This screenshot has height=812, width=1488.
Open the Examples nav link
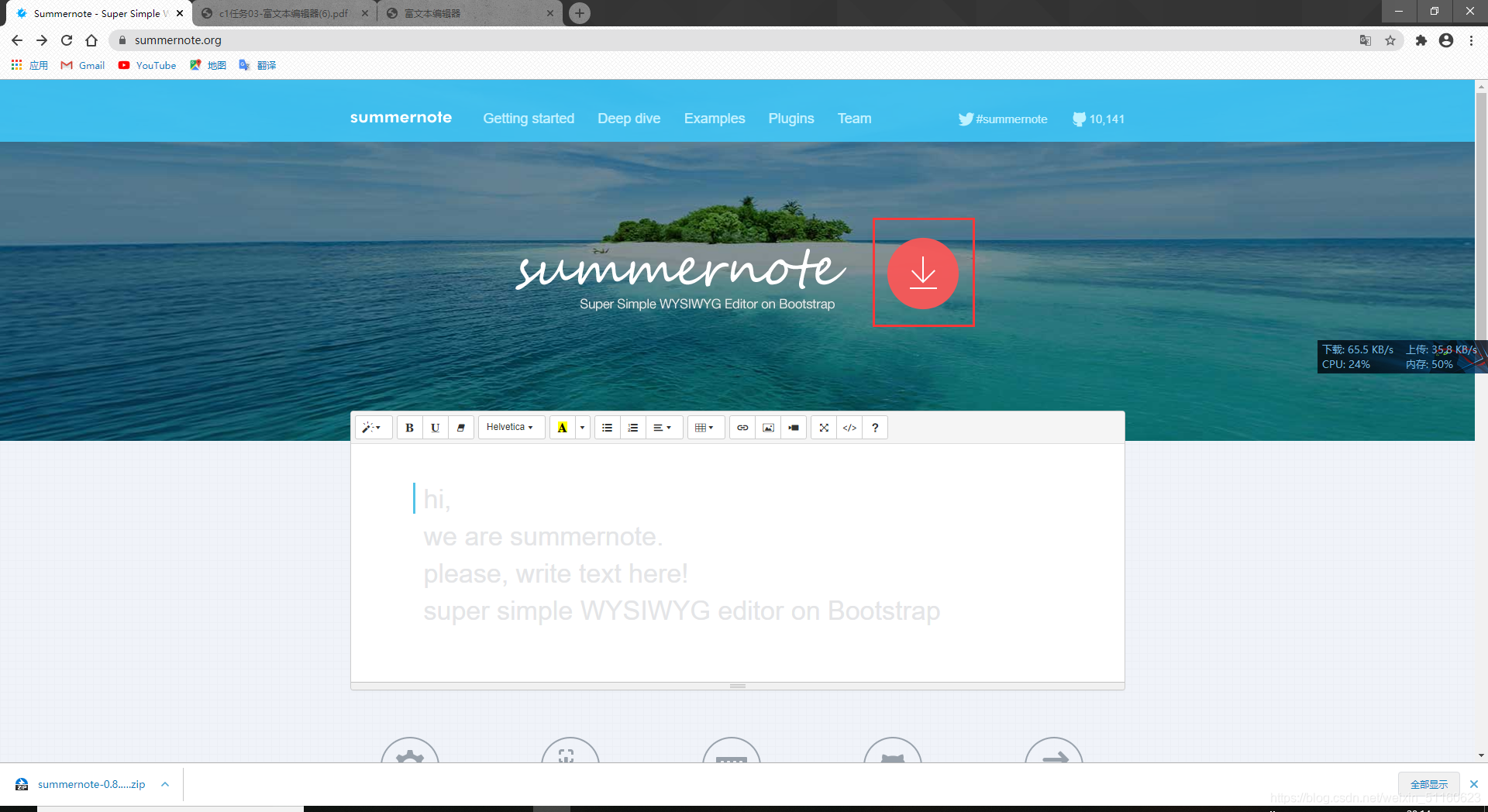(714, 119)
